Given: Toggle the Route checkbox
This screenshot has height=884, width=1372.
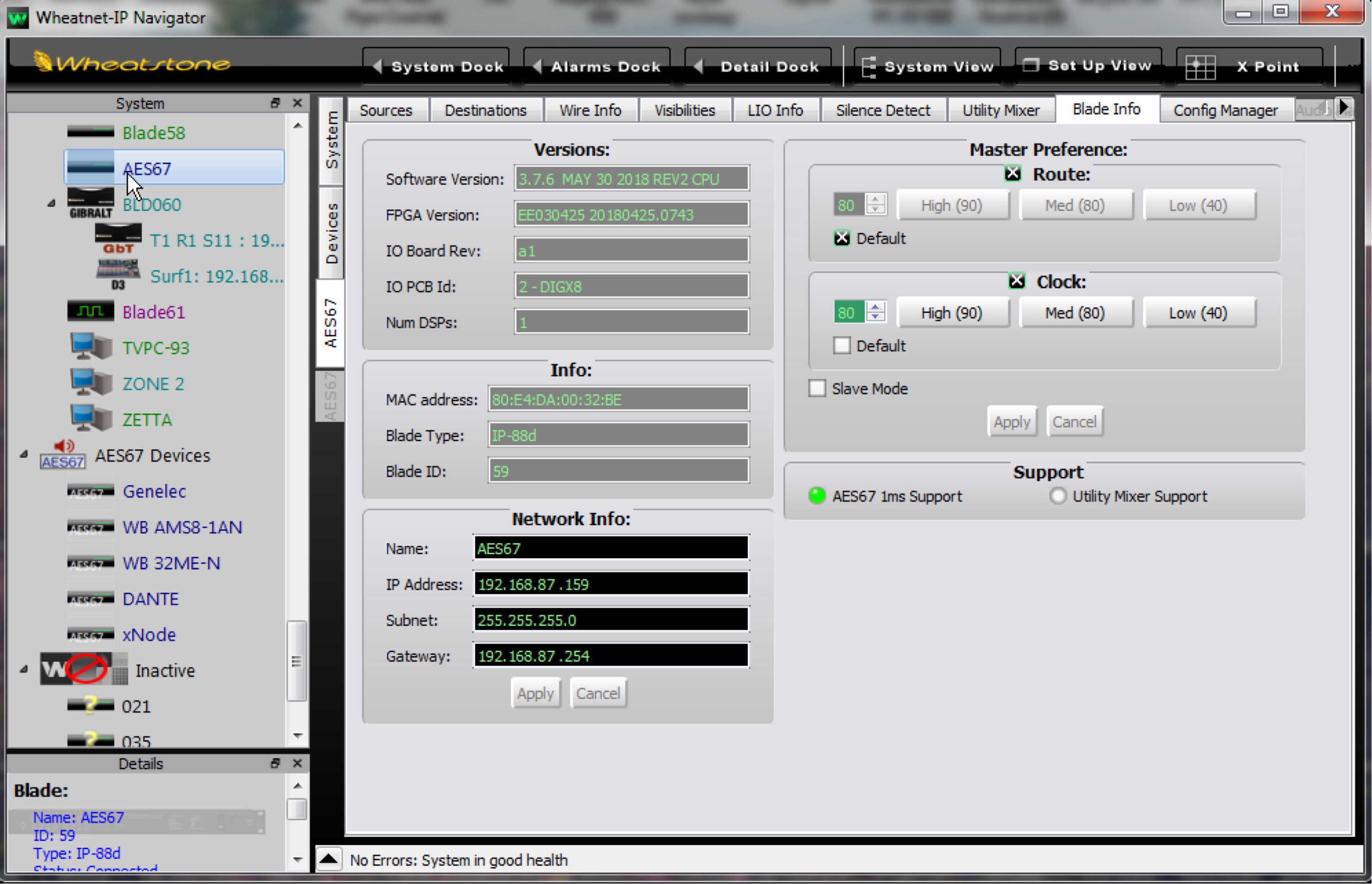Looking at the screenshot, I should pyautogui.click(x=1013, y=173).
